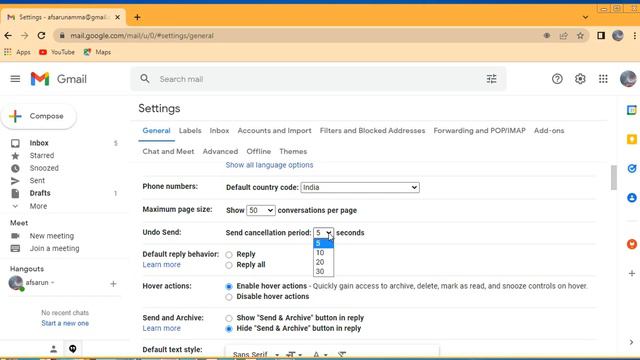The width and height of the screenshot is (640, 360).
Task: Show search options filter icon
Action: [x=491, y=79]
